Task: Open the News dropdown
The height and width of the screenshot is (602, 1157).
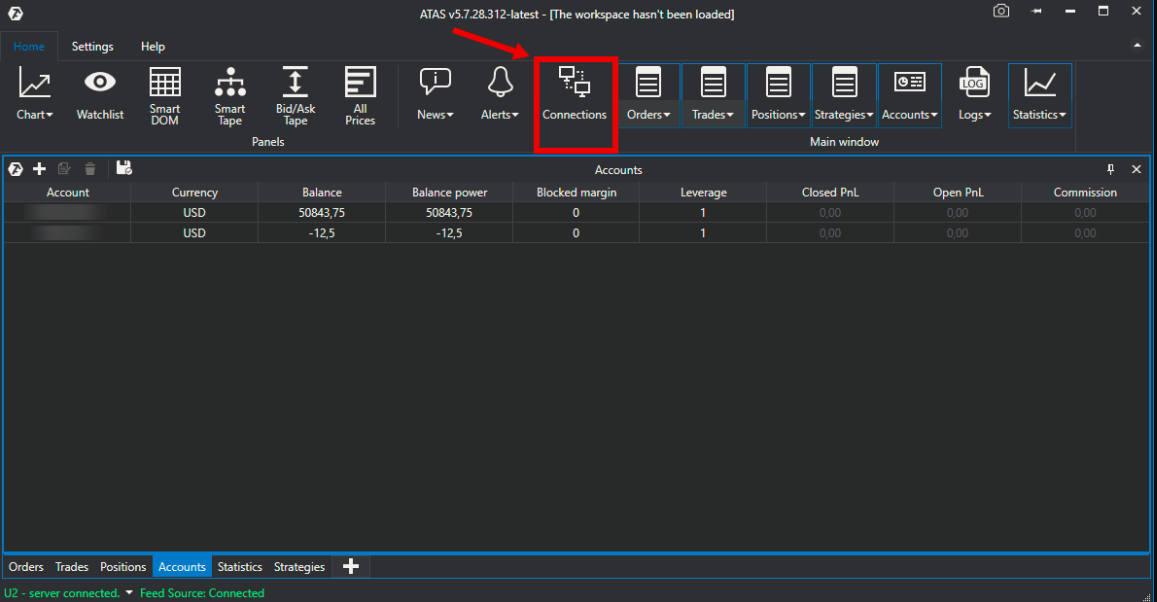Action: (x=435, y=94)
